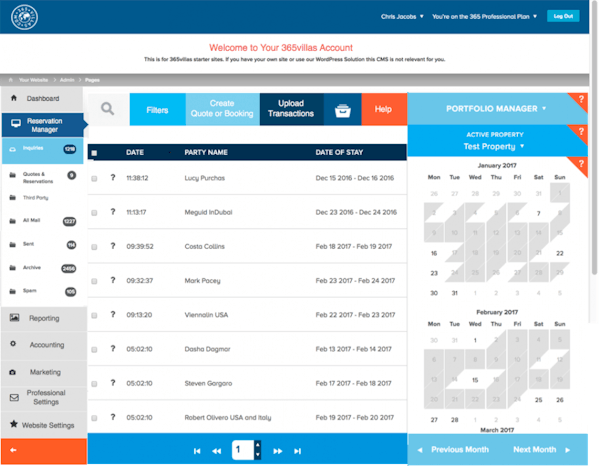Viewport: 600px width, 466px height.
Task: Go to Previous Month in calendar
Action: pos(454,450)
